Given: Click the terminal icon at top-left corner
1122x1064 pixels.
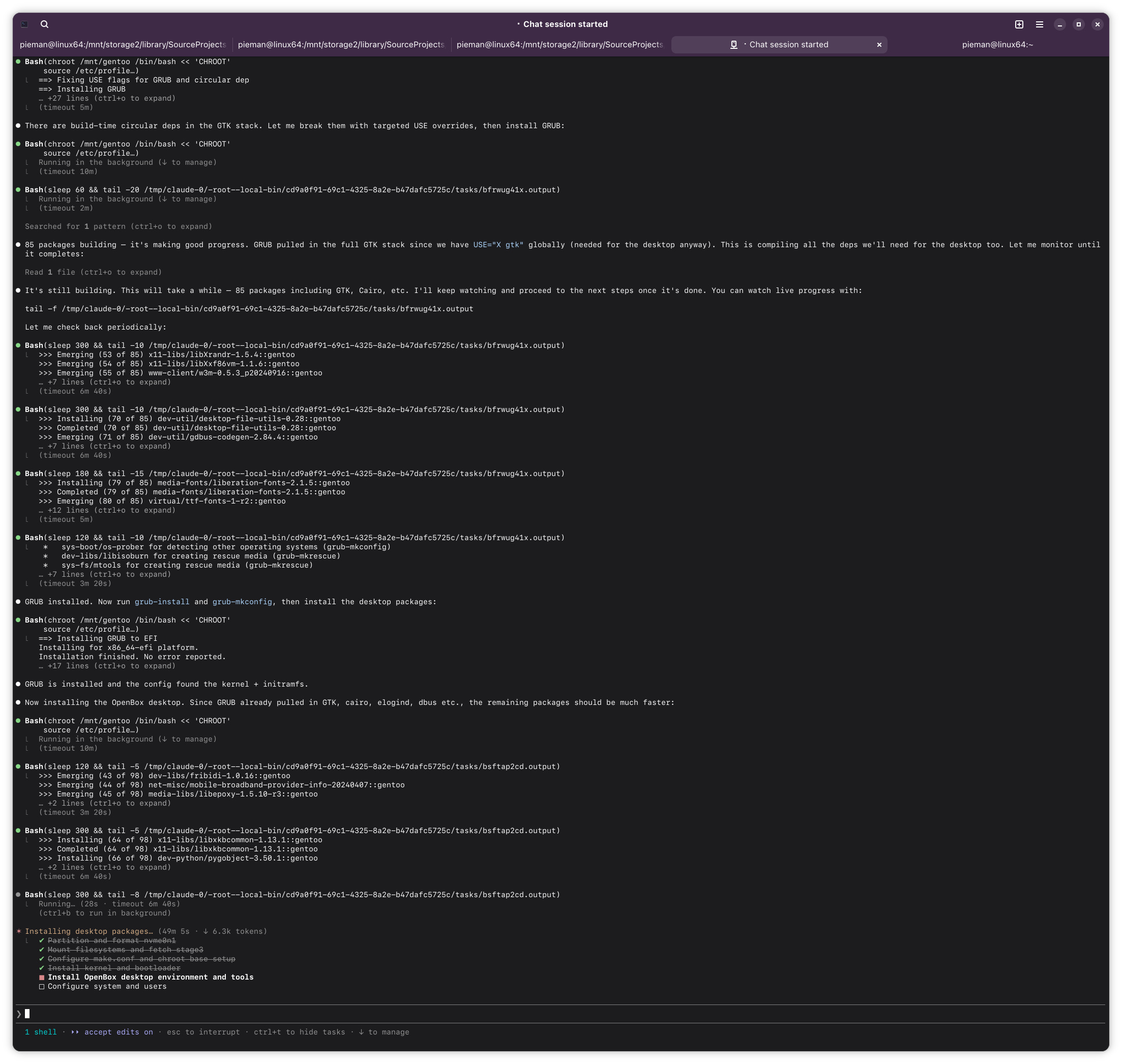Looking at the screenshot, I should [x=24, y=24].
